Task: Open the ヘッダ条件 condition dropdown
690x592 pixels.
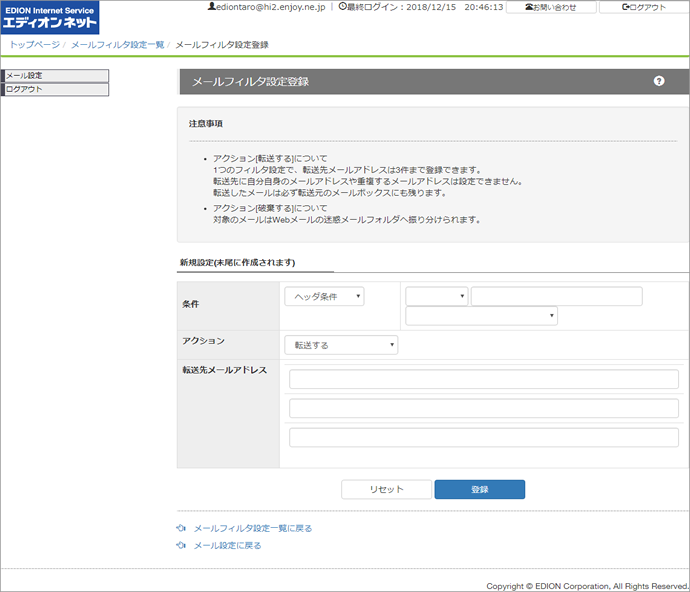Action: pos(324,297)
